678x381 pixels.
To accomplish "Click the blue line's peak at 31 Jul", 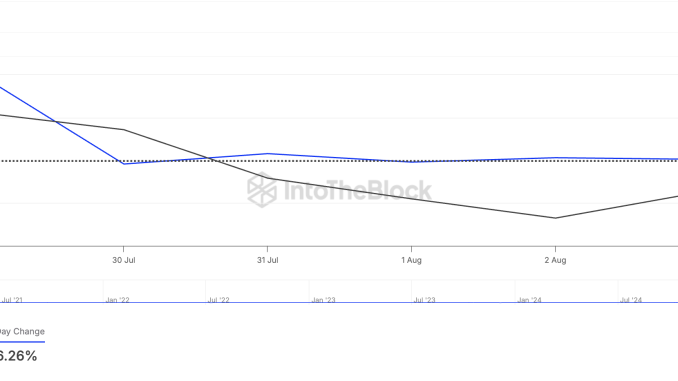I will point(268,154).
